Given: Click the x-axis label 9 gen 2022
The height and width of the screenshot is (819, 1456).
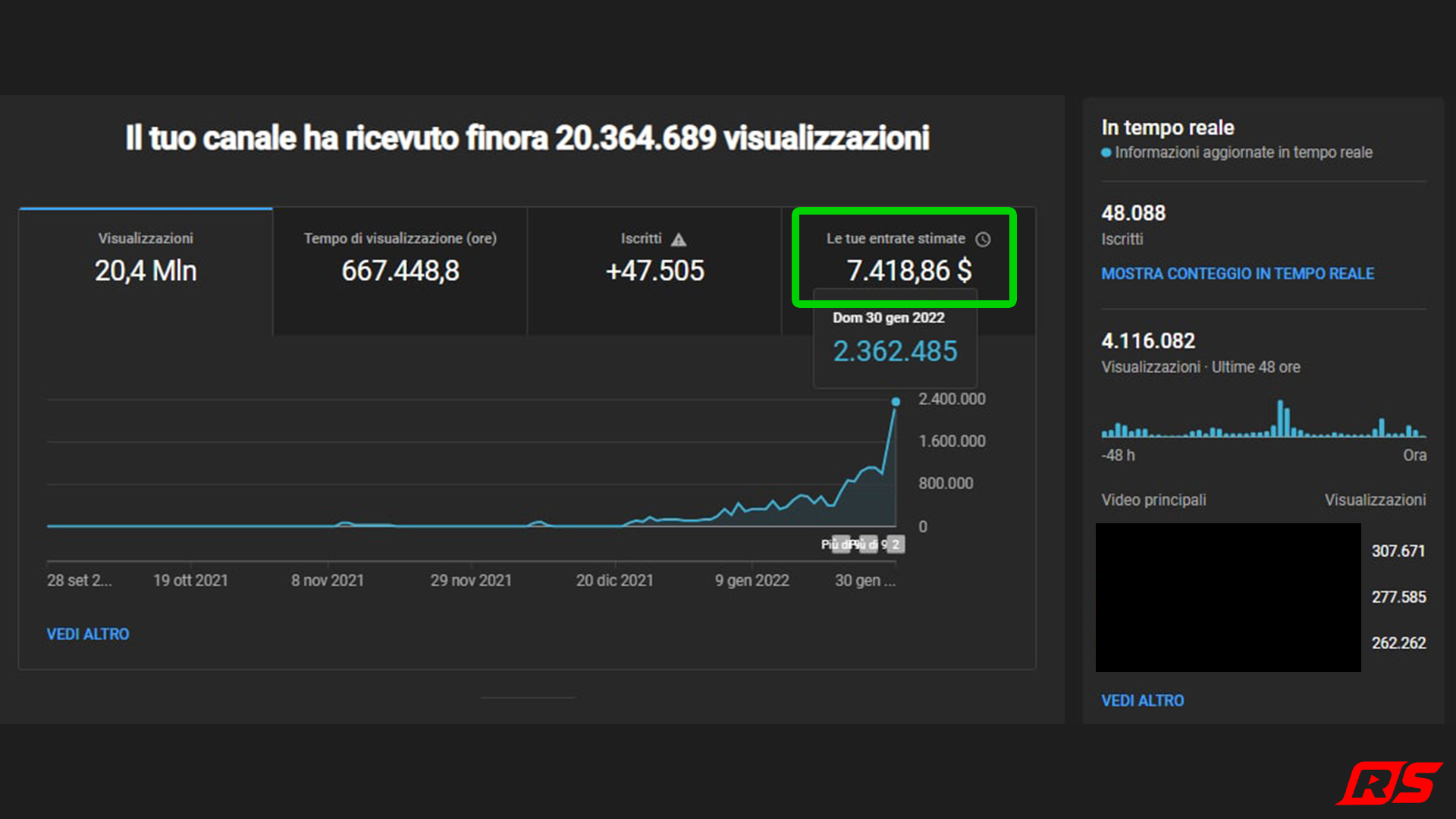Looking at the screenshot, I should [752, 581].
